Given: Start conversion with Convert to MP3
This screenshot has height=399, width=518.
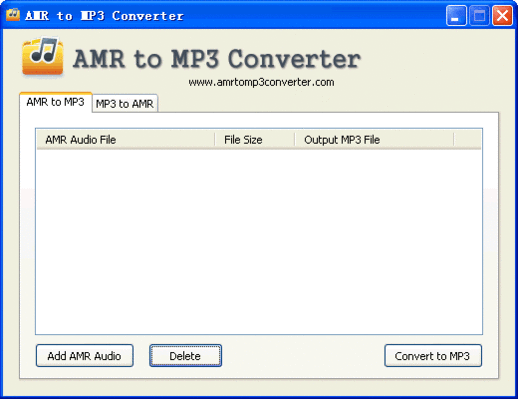Looking at the screenshot, I should click(433, 356).
